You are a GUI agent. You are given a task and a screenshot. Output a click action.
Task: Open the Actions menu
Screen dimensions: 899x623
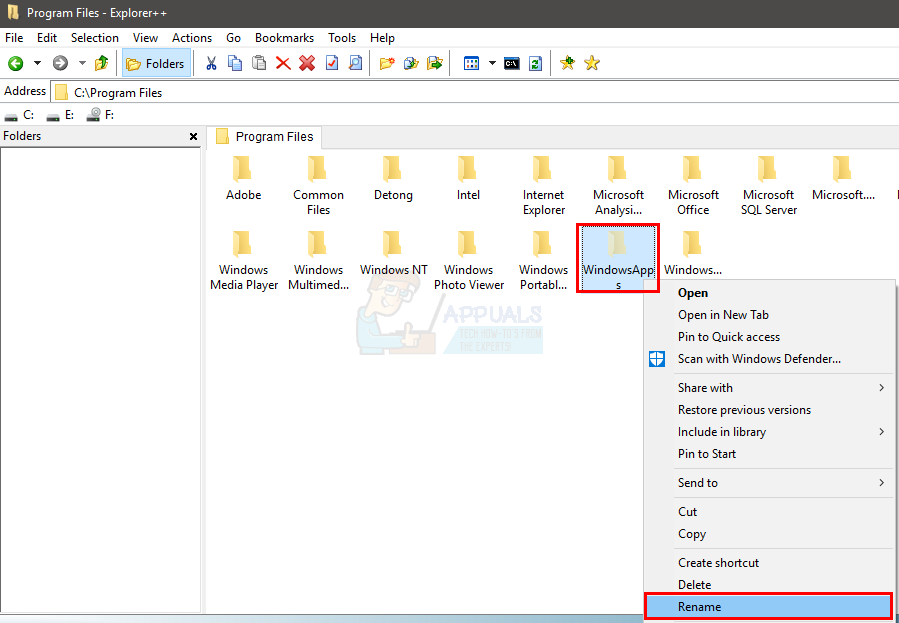coord(191,38)
